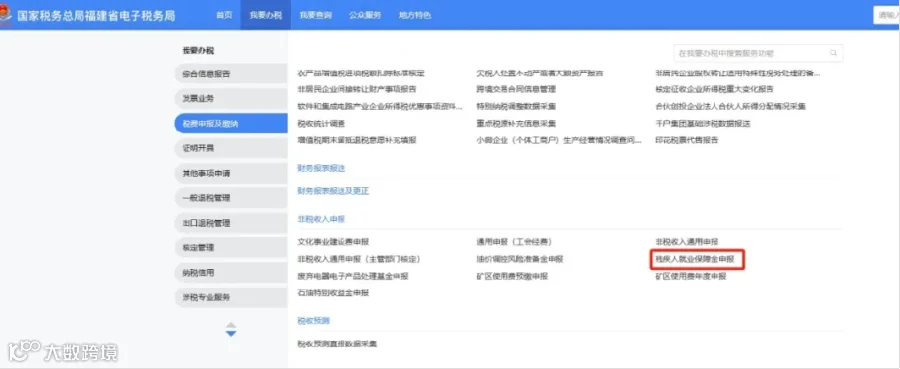900x369 pixels.
Task: Select 发票业务 in the sidebar
Action: click(x=231, y=98)
